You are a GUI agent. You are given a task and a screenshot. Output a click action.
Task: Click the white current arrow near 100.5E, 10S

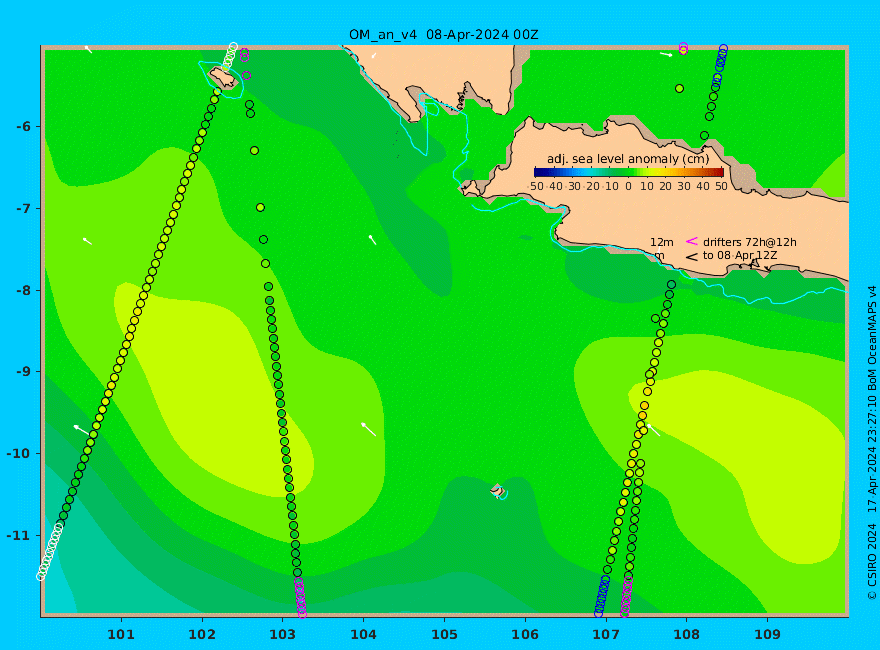[x=82, y=430]
